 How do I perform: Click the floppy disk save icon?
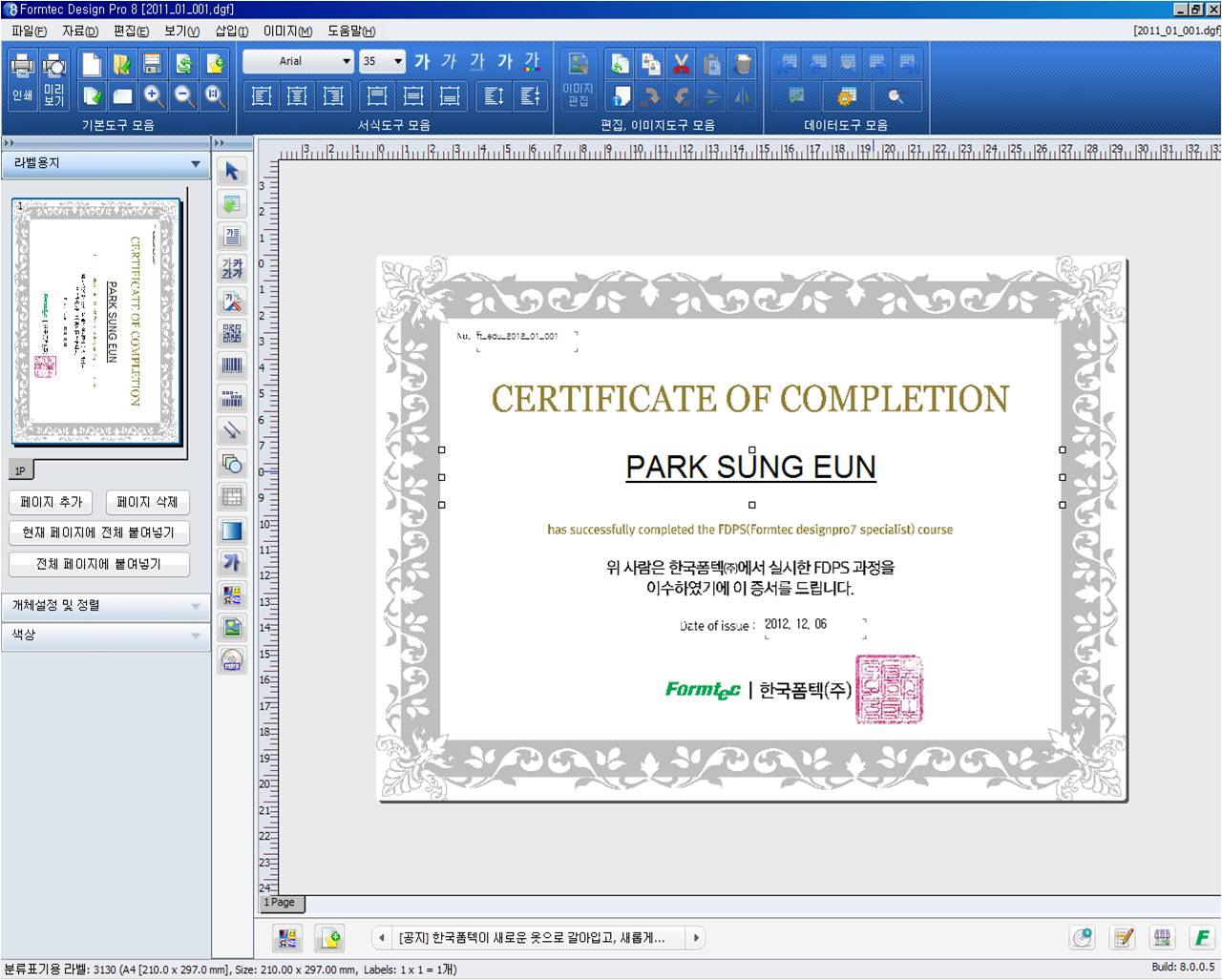tap(153, 64)
